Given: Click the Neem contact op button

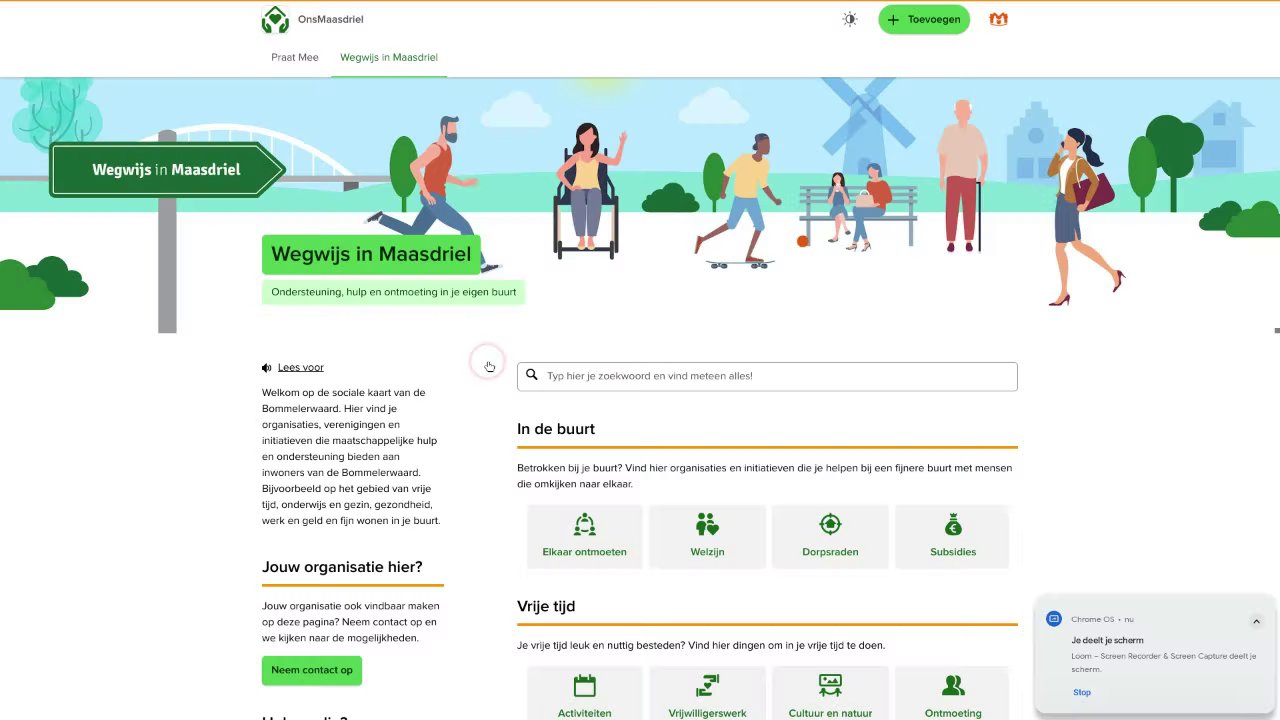Looking at the screenshot, I should (x=312, y=670).
